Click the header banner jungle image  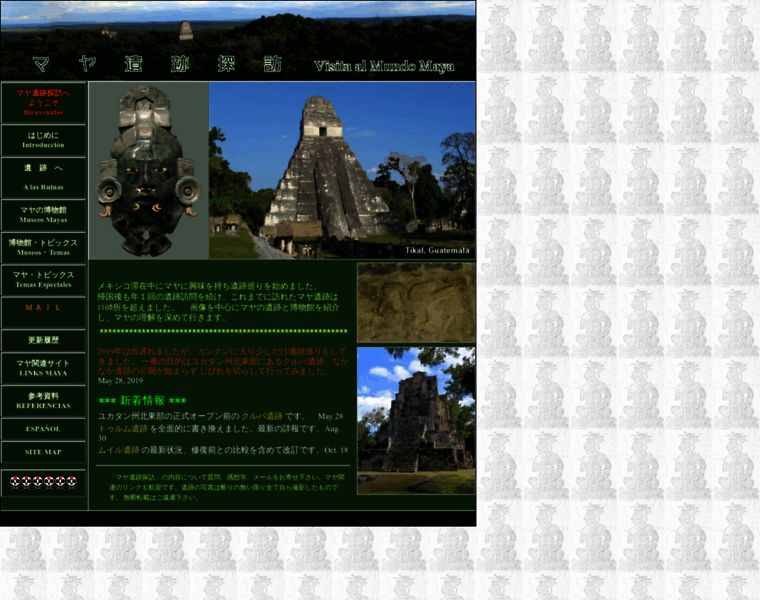(238, 41)
